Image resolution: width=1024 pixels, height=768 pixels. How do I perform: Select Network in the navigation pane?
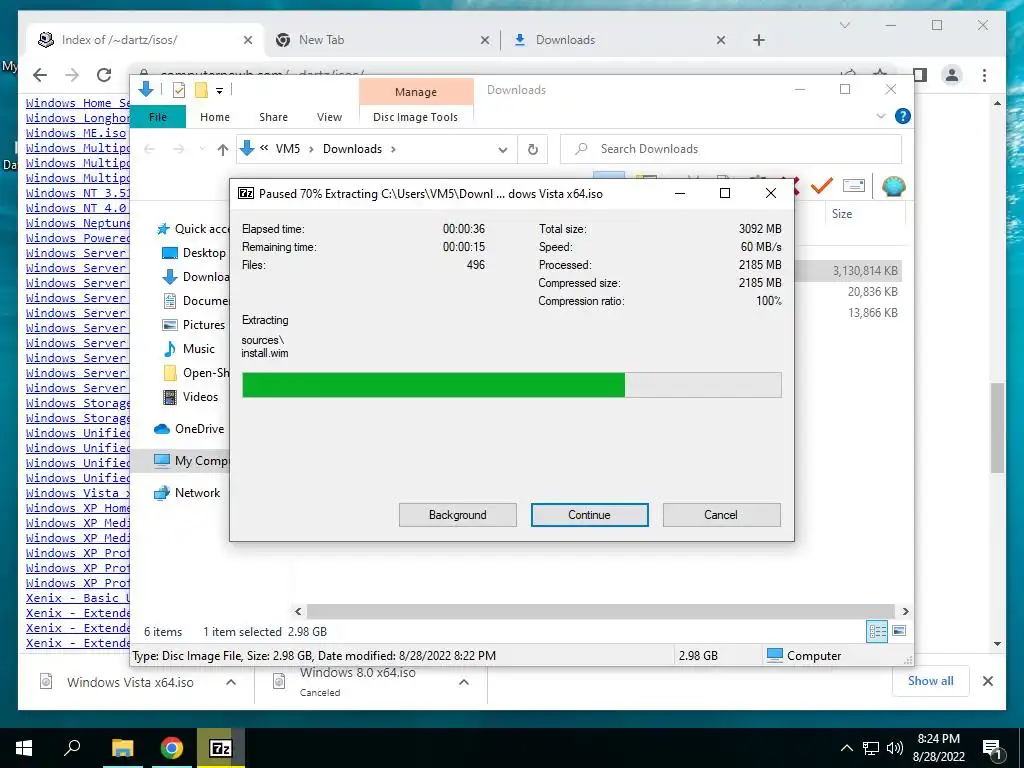pyautogui.click(x=187, y=493)
